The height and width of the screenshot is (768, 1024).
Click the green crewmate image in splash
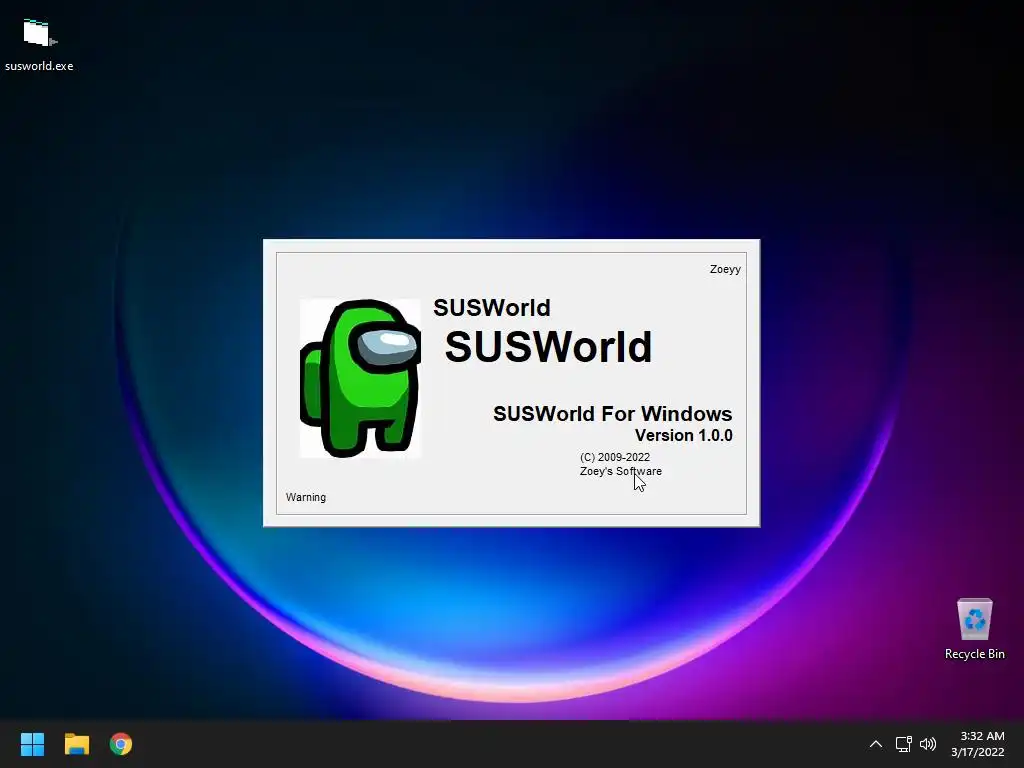click(360, 378)
